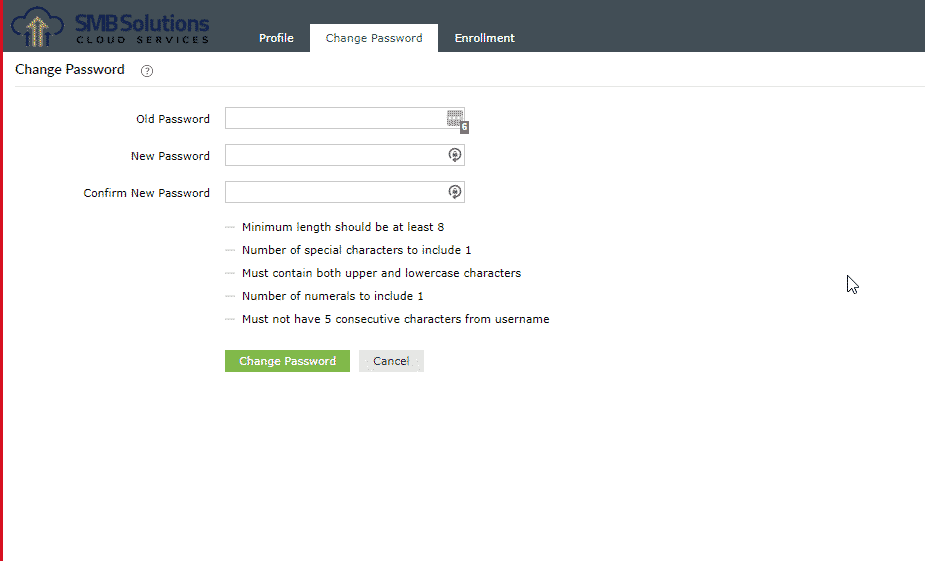This screenshot has height=561, width=925.
Task: Focus the Old Password input field
Action: coord(345,118)
